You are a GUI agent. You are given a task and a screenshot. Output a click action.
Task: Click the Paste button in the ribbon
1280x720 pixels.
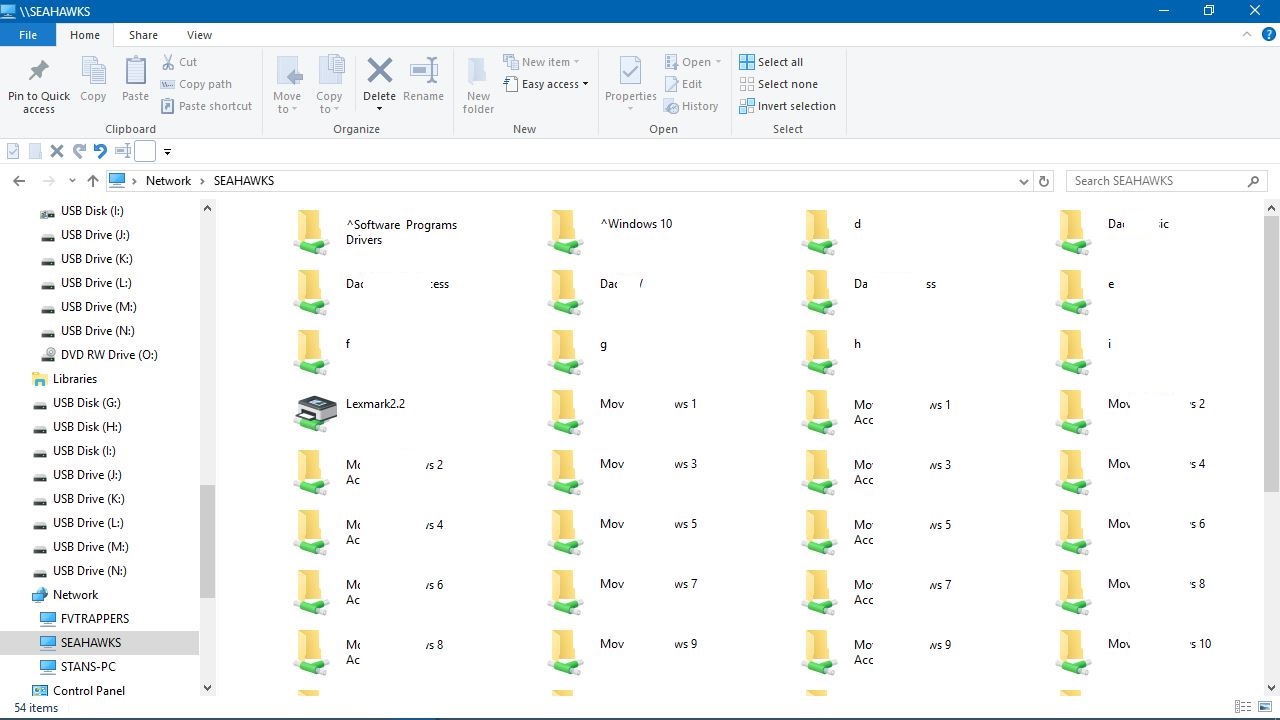pos(135,80)
